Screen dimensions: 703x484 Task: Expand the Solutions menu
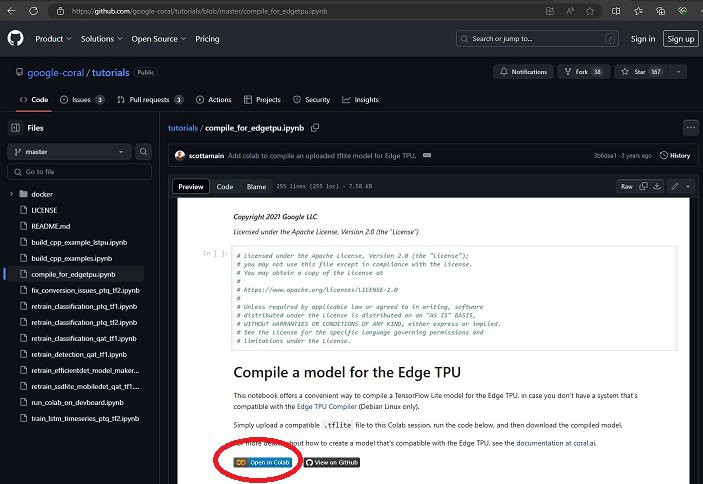(x=101, y=39)
